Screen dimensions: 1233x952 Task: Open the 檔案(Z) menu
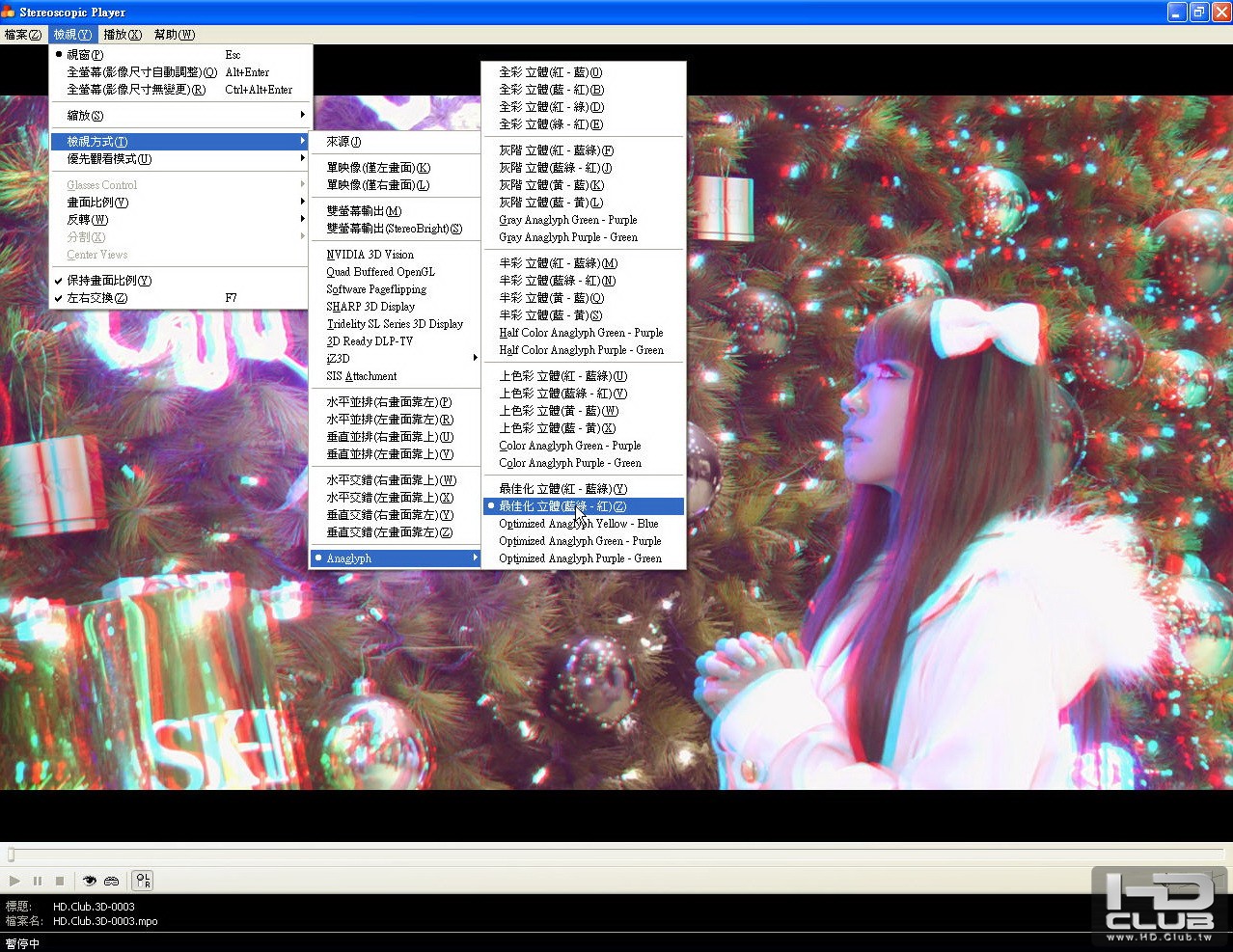[23, 35]
